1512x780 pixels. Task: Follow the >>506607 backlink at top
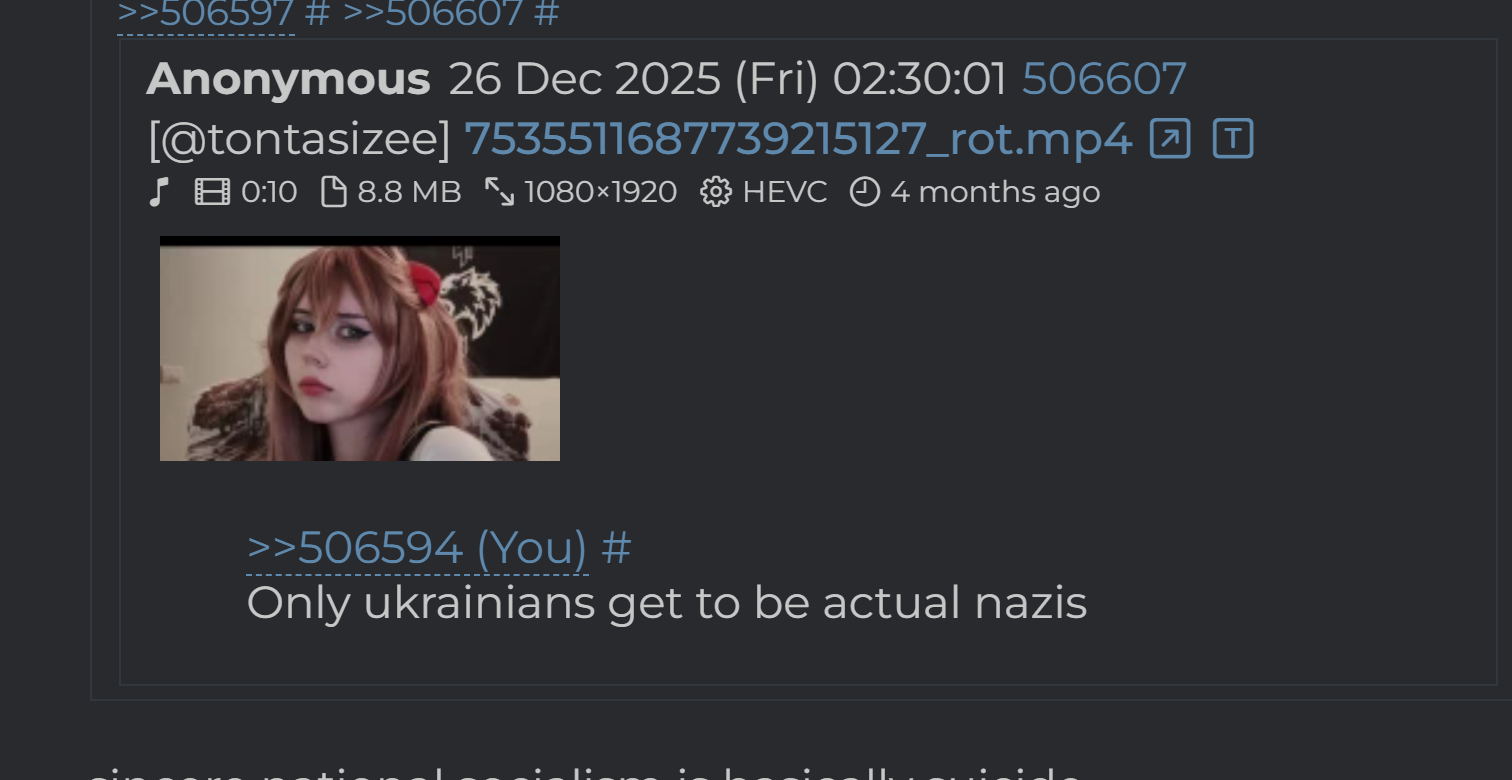coord(433,14)
